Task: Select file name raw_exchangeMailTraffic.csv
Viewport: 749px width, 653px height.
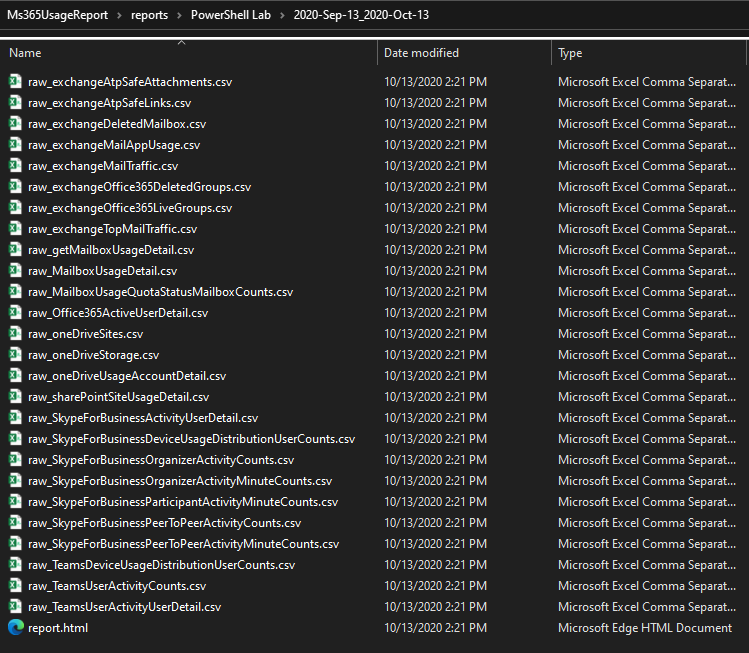Action: tap(103, 165)
